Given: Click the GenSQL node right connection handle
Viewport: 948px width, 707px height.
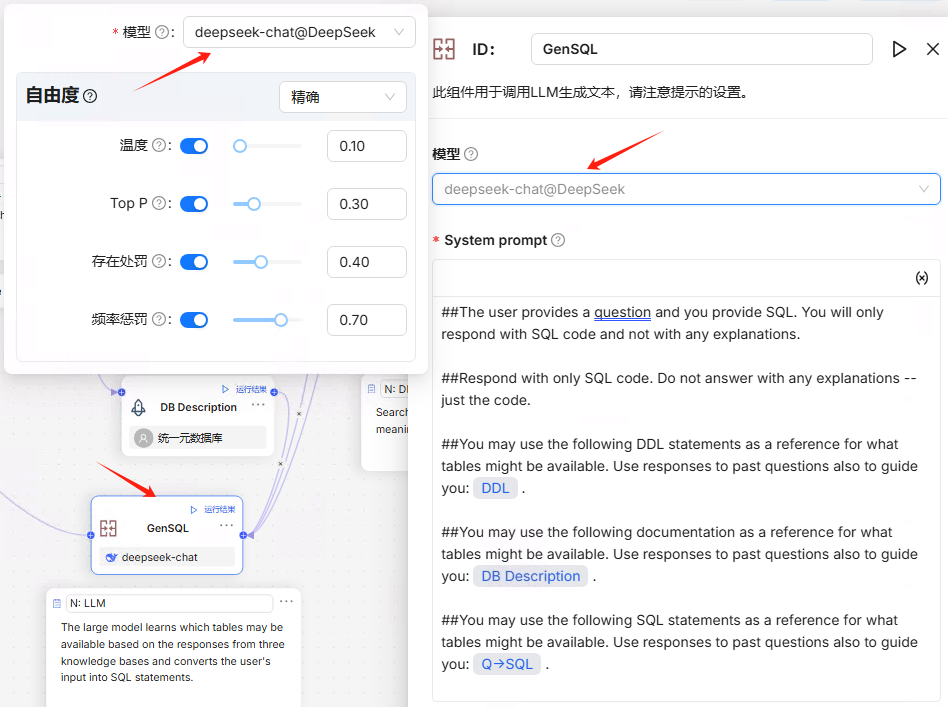Looking at the screenshot, I should pos(243,535).
